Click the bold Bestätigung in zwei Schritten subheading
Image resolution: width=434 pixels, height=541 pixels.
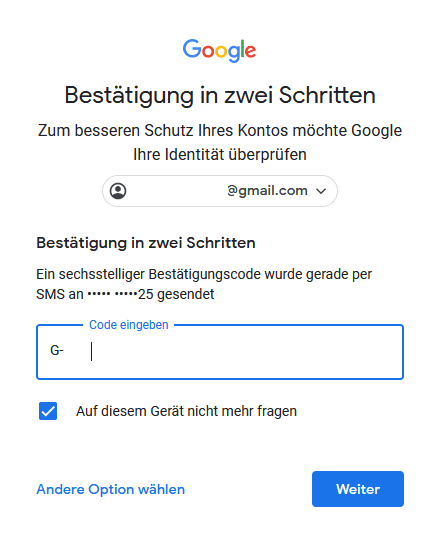146,243
